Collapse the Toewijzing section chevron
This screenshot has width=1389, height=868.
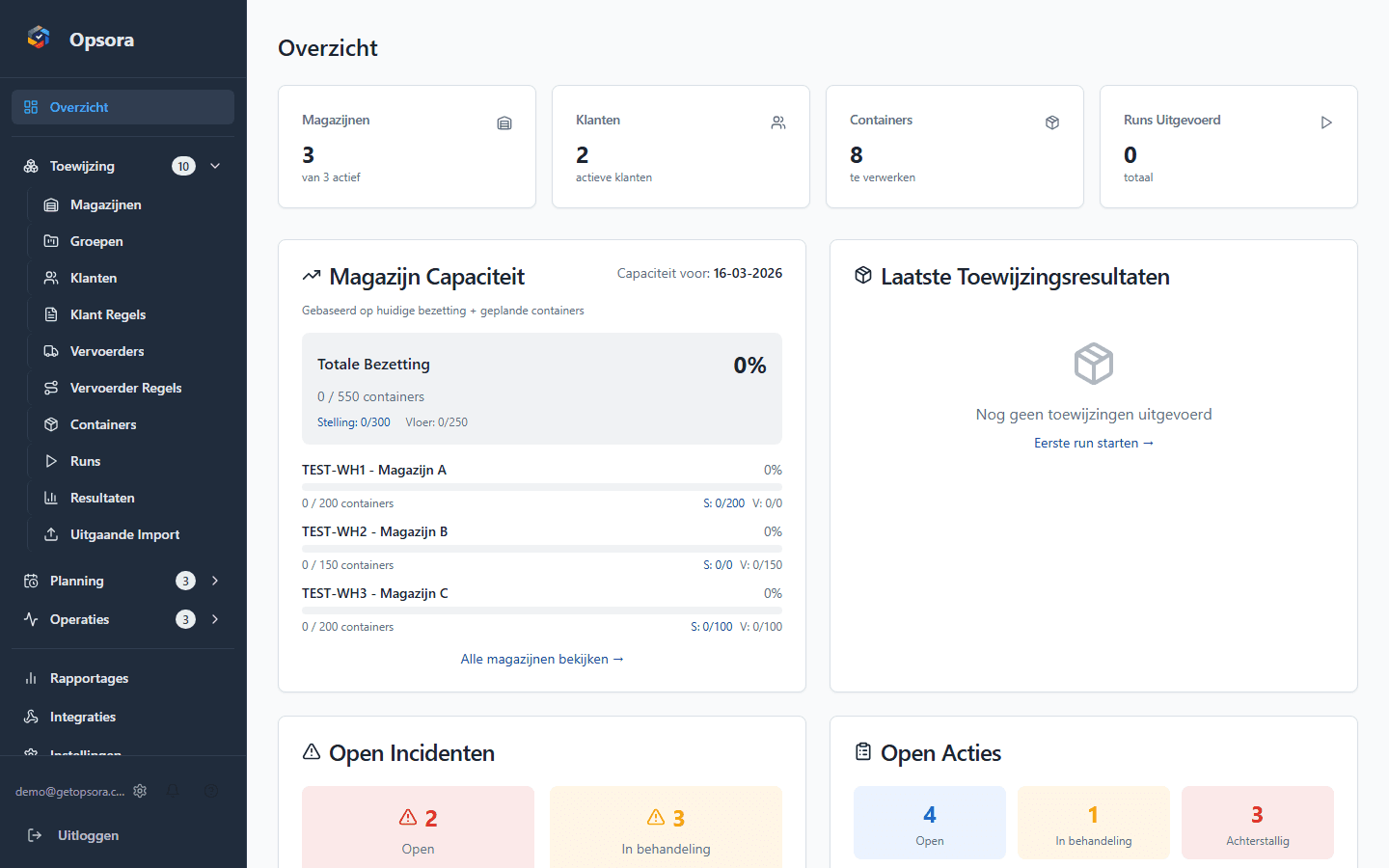[x=214, y=165]
